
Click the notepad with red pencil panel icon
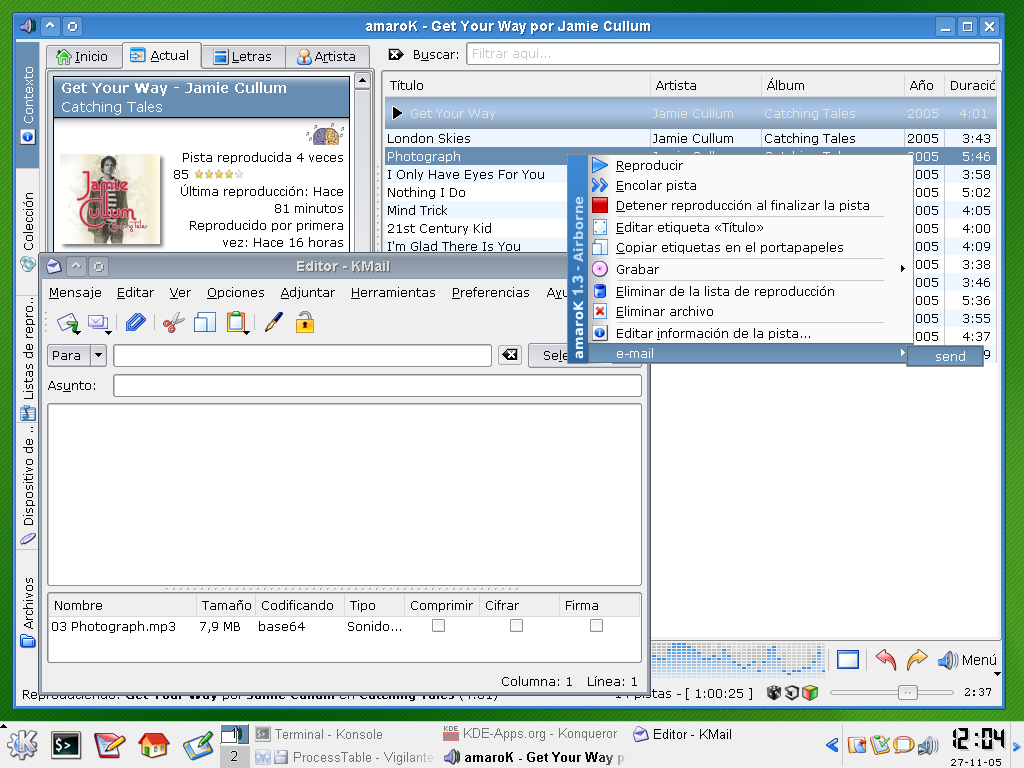[x=109, y=744]
